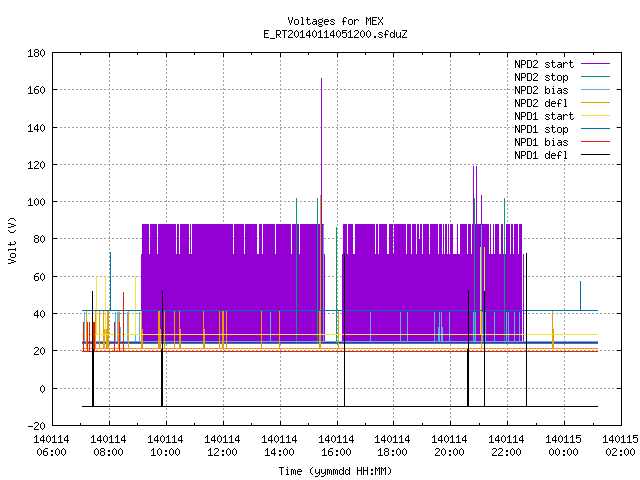Click the 140114 18:00 time tick label
The width and height of the screenshot is (640, 480).
393,446
